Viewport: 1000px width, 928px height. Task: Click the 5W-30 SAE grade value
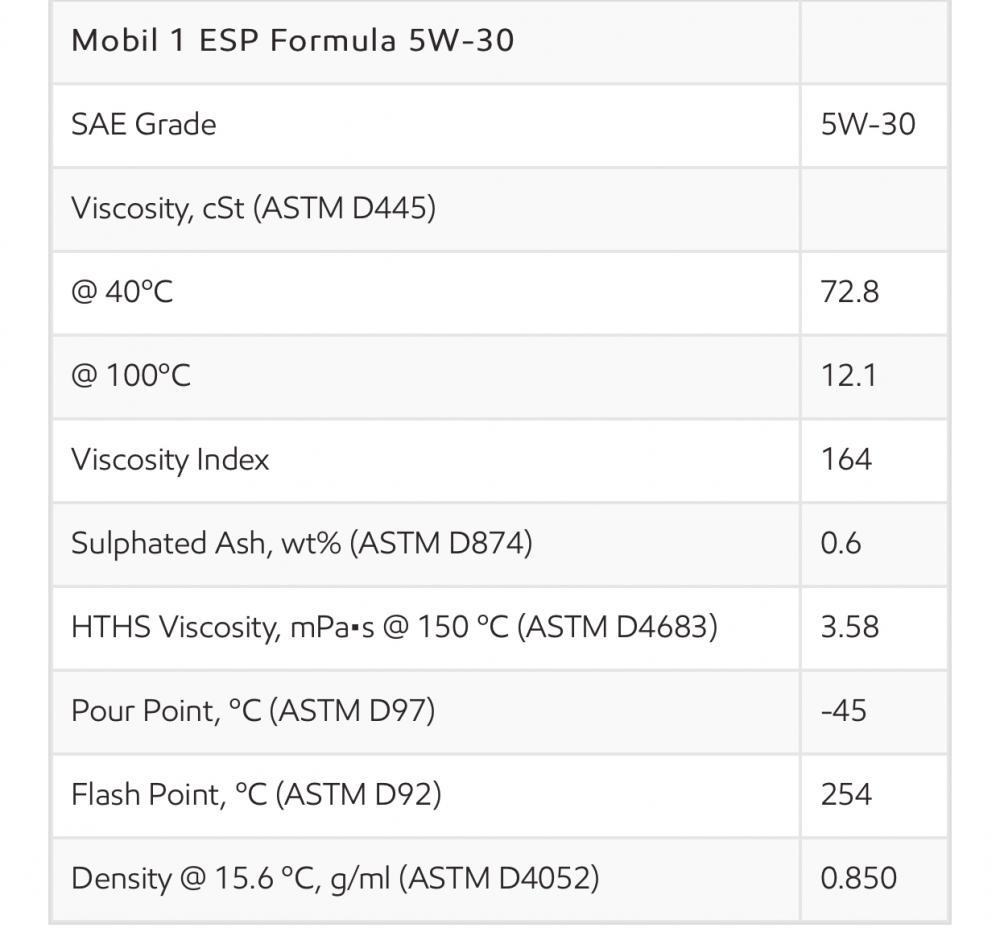point(868,124)
